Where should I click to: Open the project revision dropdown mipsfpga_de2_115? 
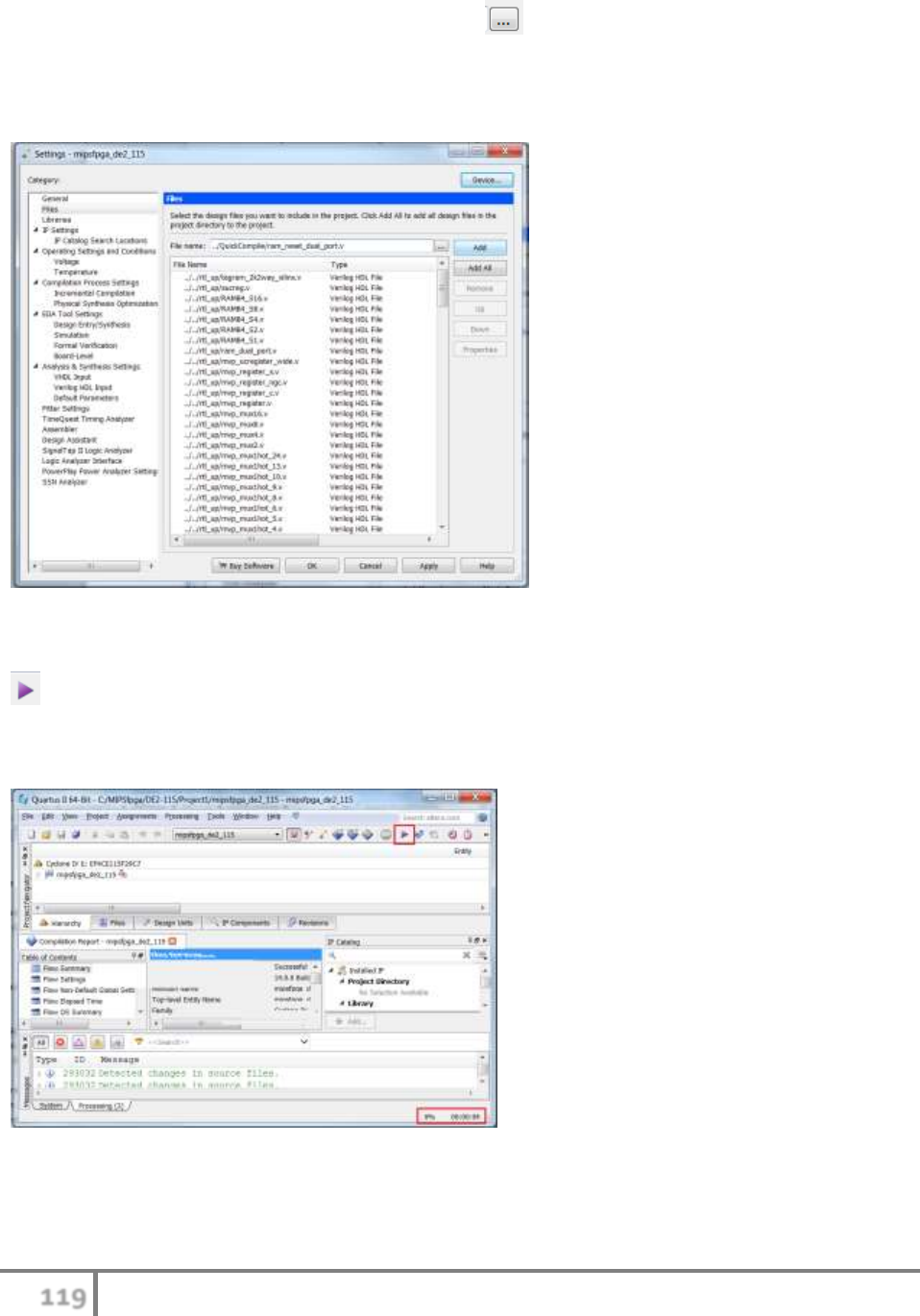pos(228,835)
